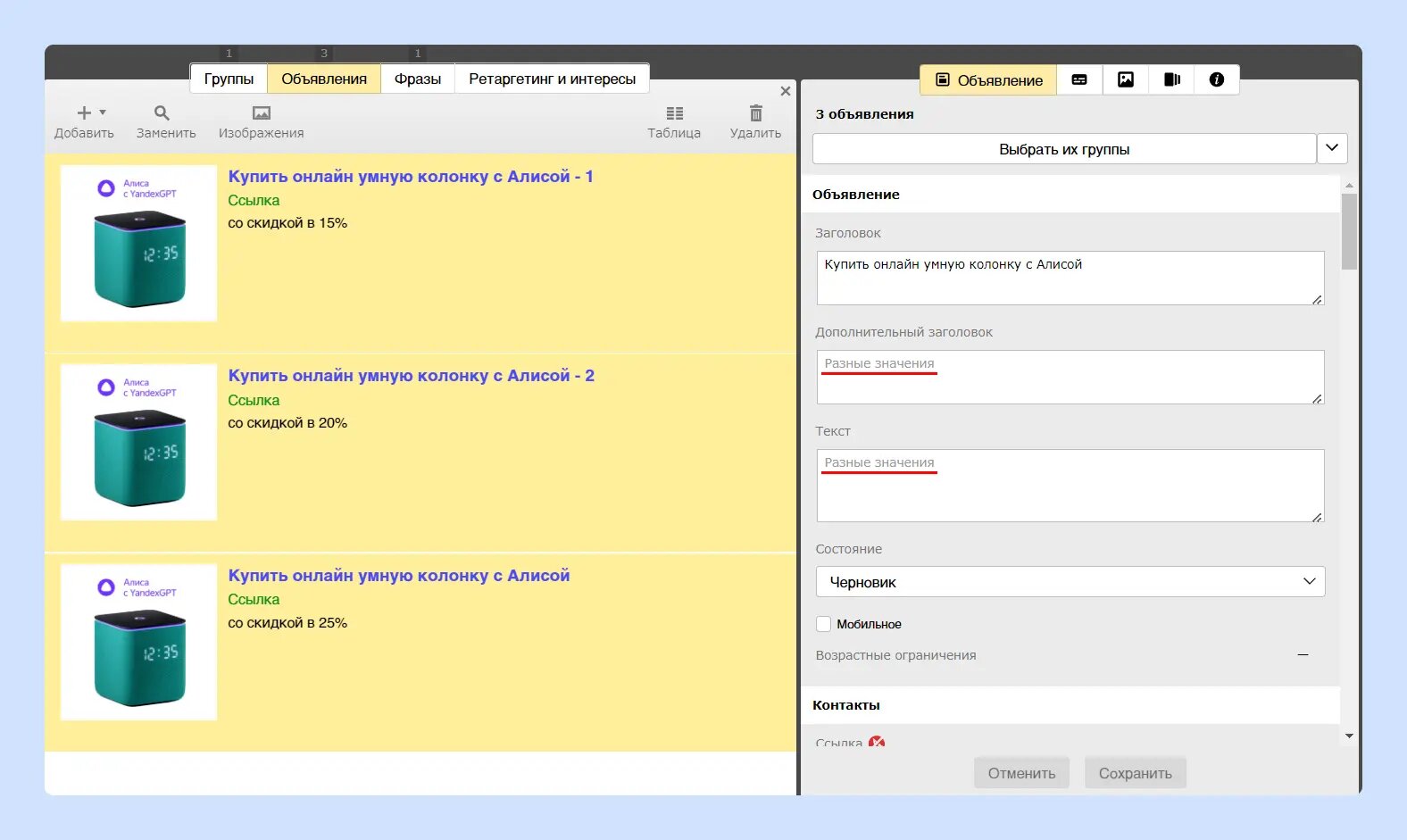The image size is (1407, 840).
Task: Switch to the Фразы tab
Action: coord(418,79)
